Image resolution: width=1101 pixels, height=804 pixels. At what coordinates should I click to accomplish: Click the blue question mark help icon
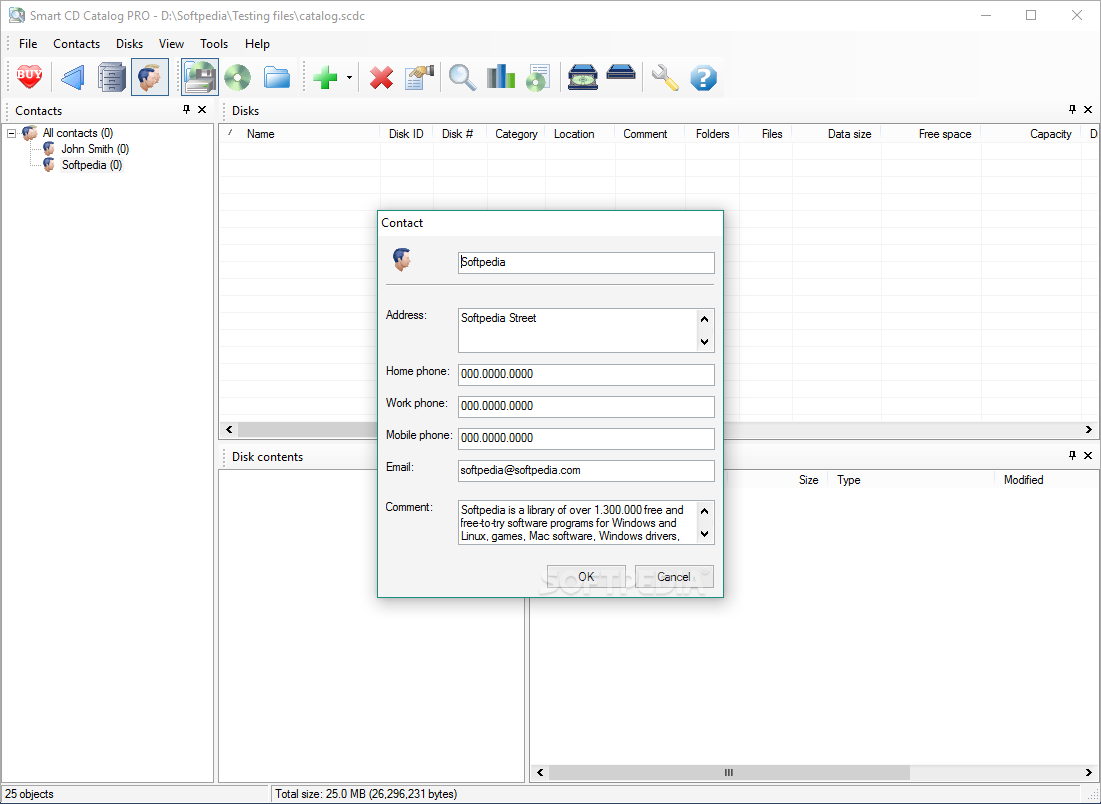pos(703,77)
